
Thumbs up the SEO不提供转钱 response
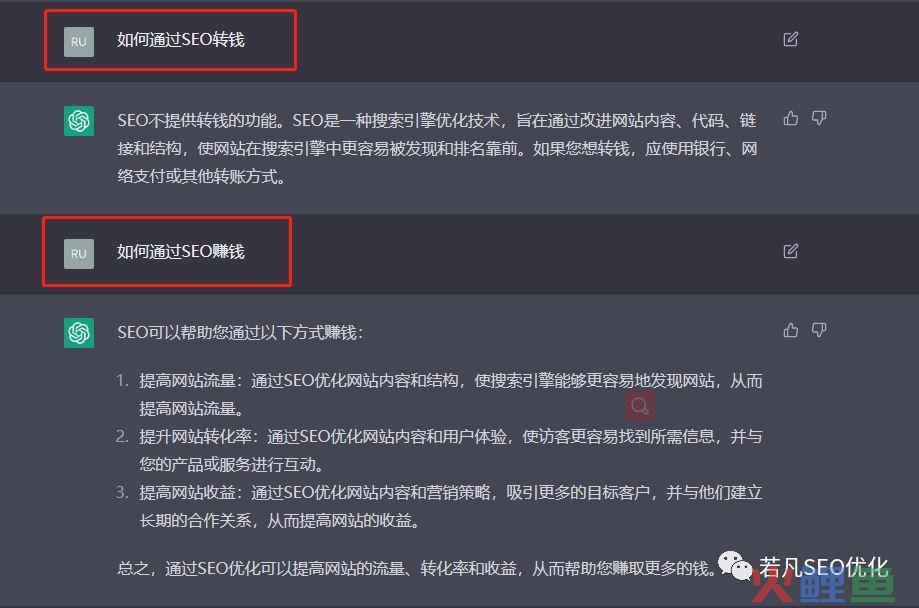point(791,118)
